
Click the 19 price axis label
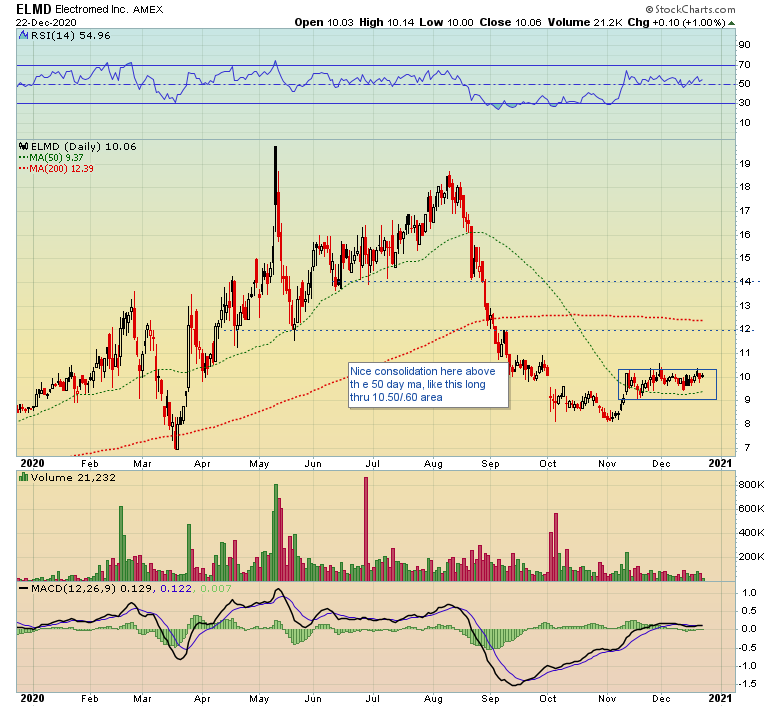(745, 163)
